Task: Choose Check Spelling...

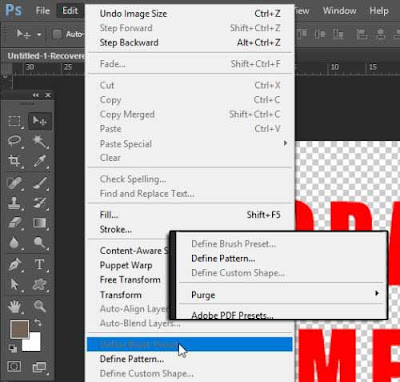Action: (190, 179)
